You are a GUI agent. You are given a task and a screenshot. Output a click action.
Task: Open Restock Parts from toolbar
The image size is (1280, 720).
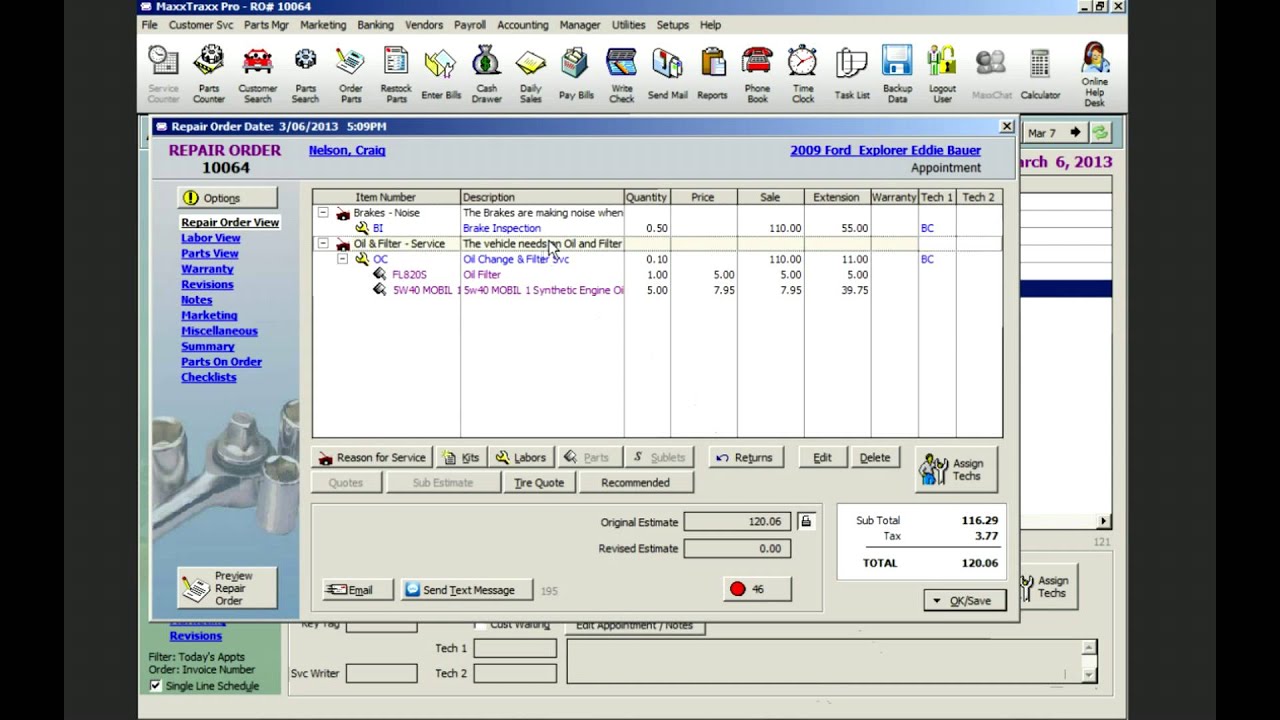[396, 74]
